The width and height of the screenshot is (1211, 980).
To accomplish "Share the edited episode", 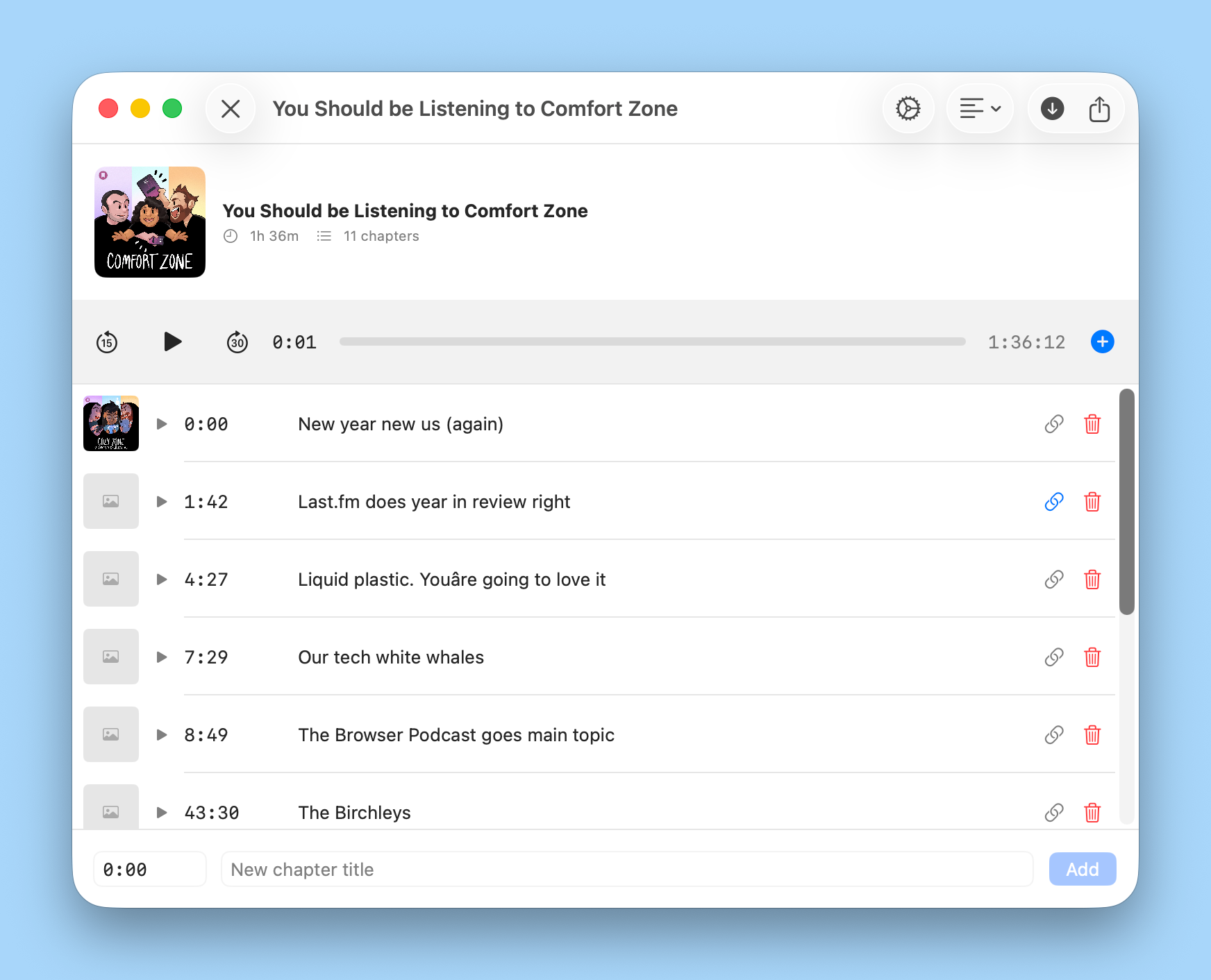I will [x=1099, y=108].
